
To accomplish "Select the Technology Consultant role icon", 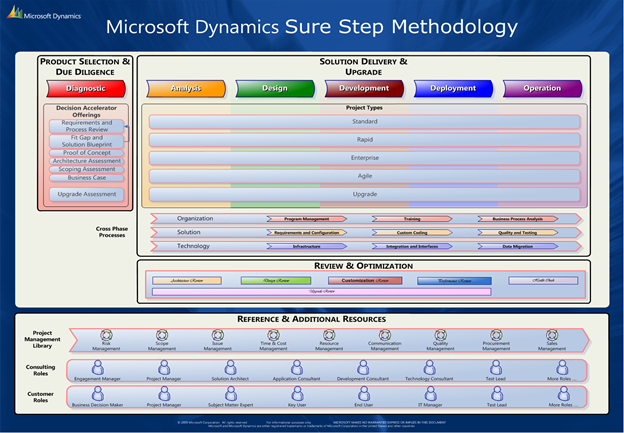I will pos(429,368).
